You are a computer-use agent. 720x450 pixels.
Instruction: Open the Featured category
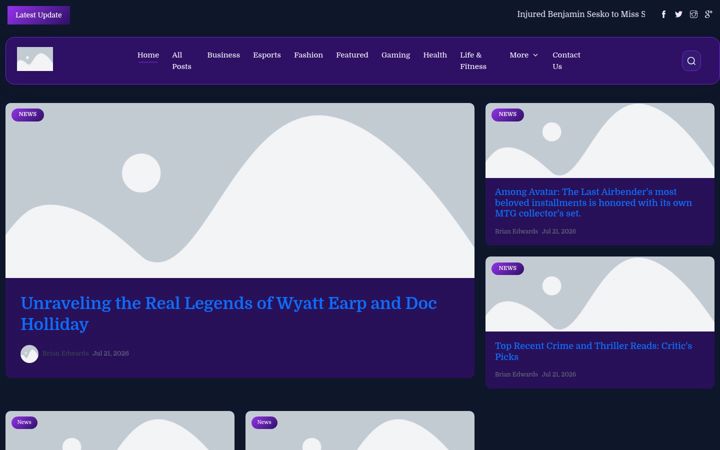tap(352, 55)
